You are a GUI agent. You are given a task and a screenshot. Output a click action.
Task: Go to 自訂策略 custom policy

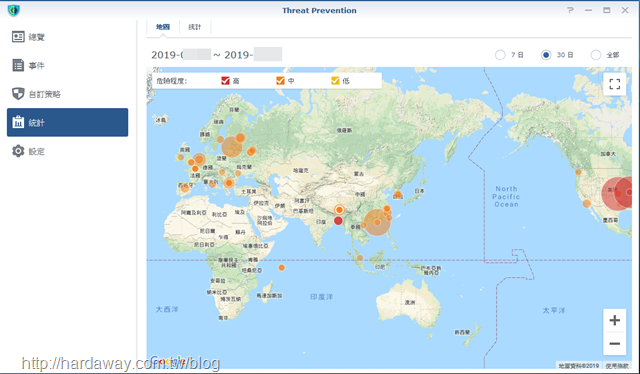(67, 94)
